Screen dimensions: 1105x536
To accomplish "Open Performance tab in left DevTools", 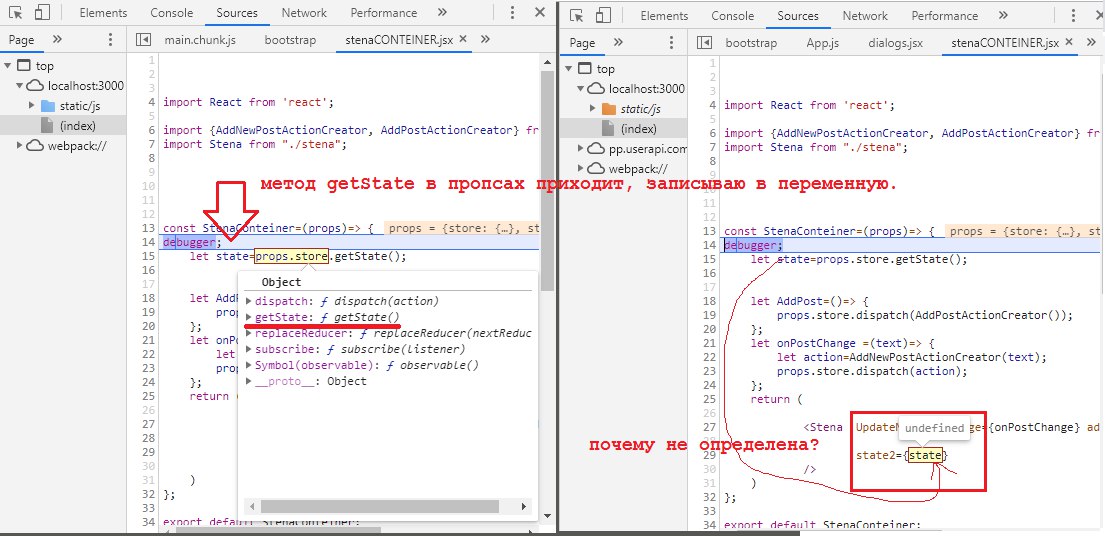I will (383, 13).
